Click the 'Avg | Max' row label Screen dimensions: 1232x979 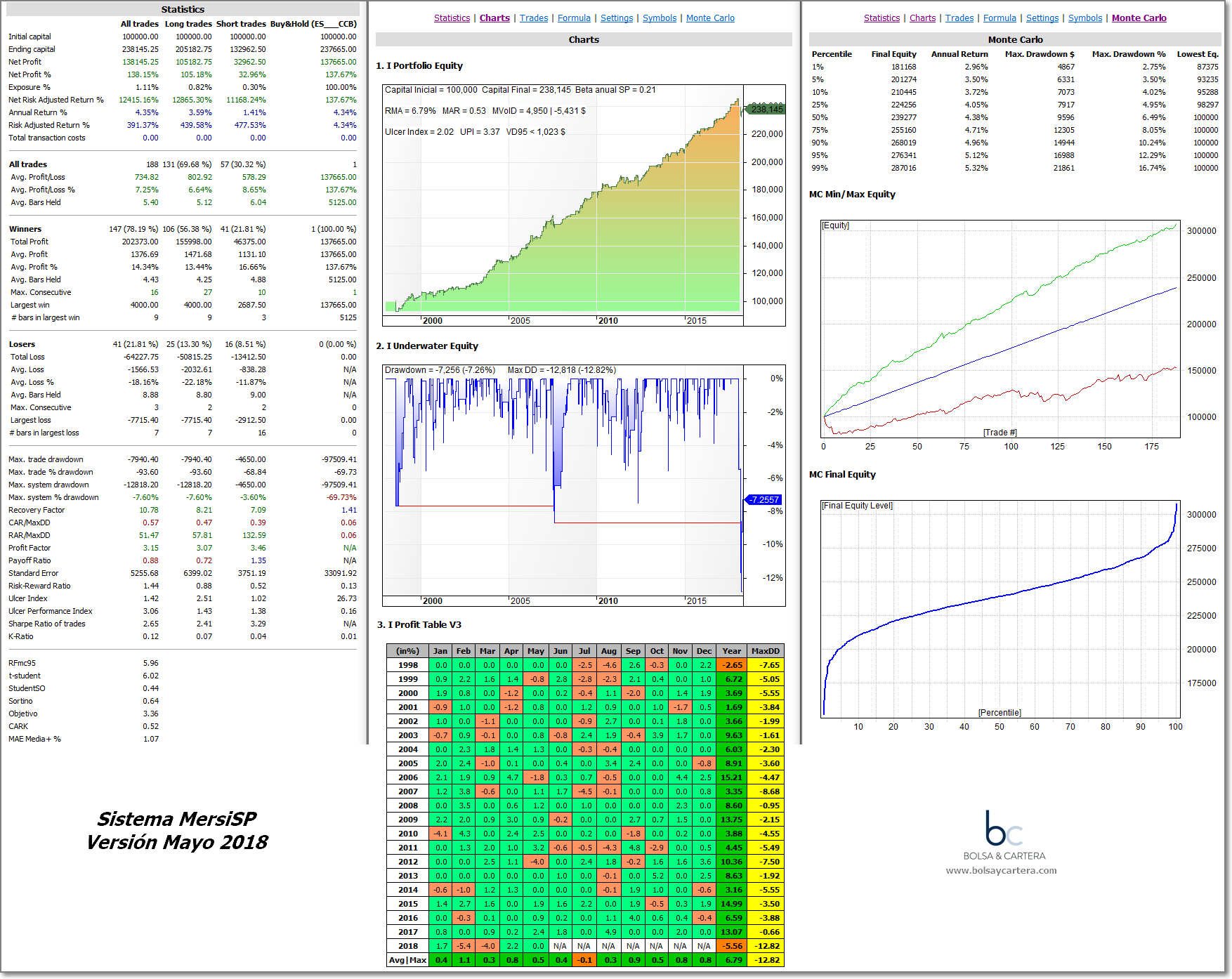point(407,960)
